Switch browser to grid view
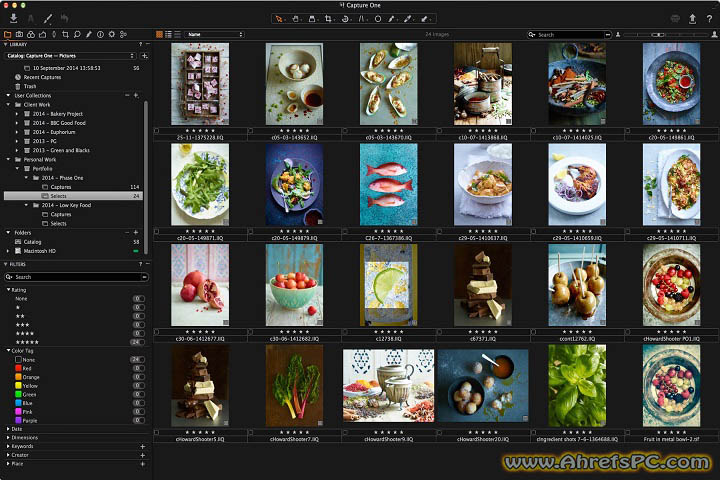The width and height of the screenshot is (720, 480). (x=159, y=34)
